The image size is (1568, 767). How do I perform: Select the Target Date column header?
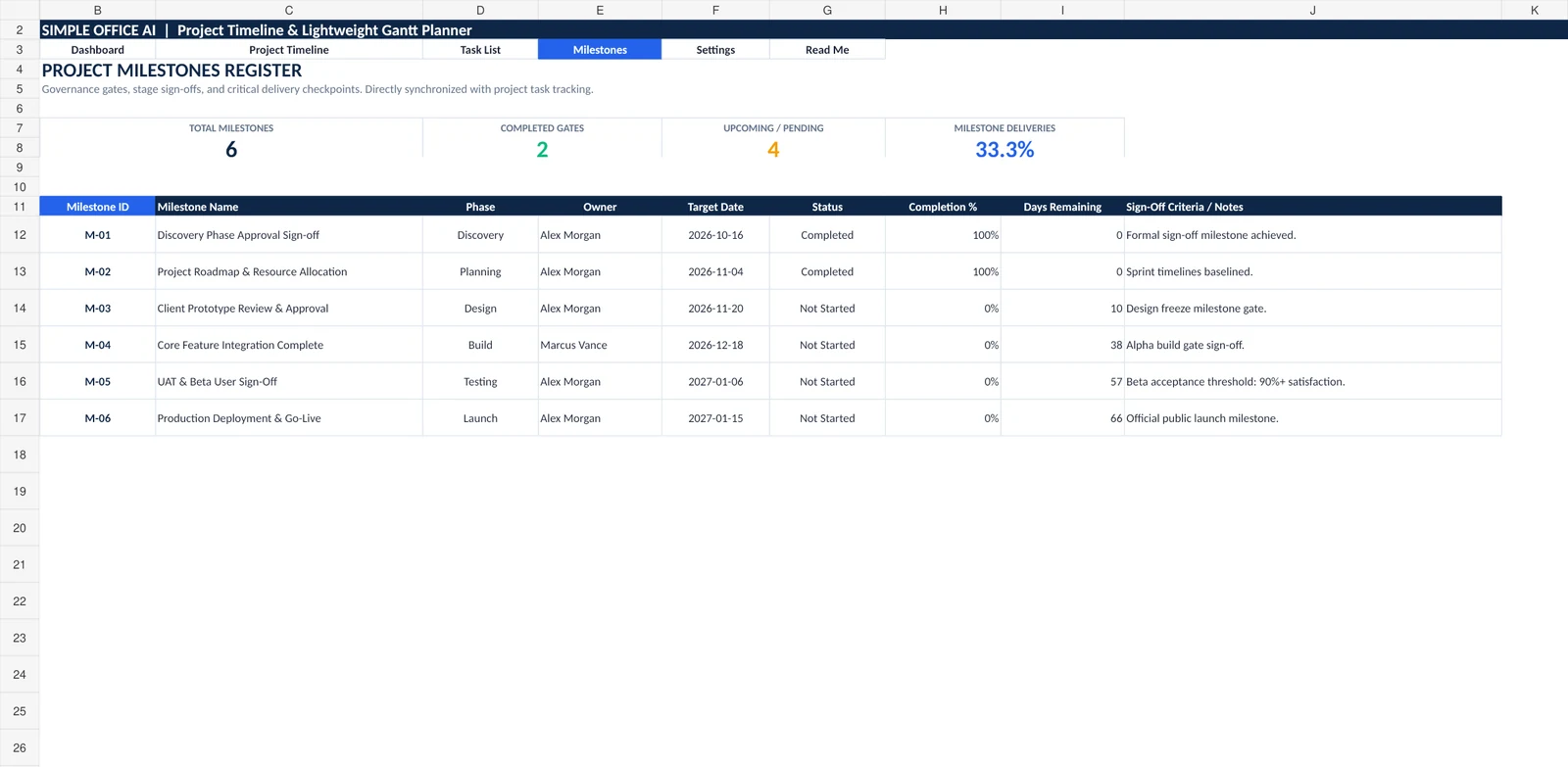[715, 207]
